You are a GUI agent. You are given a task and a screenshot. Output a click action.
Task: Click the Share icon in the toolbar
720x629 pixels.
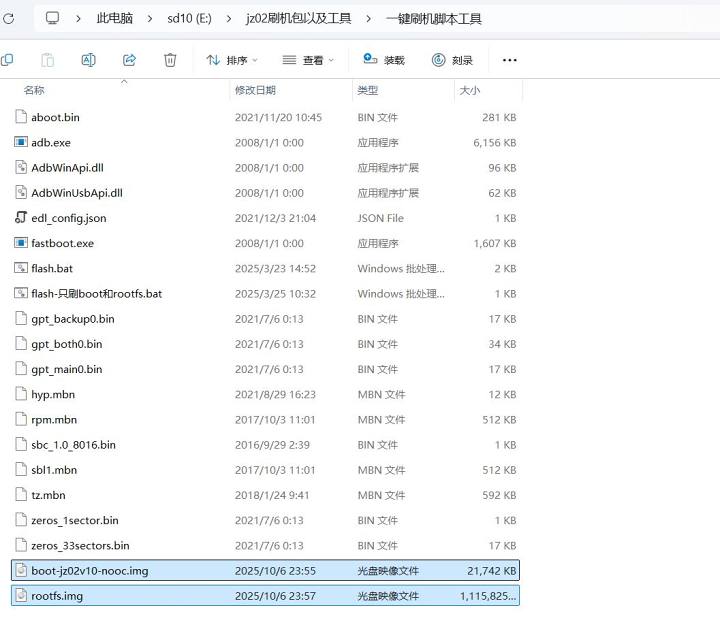point(129,60)
